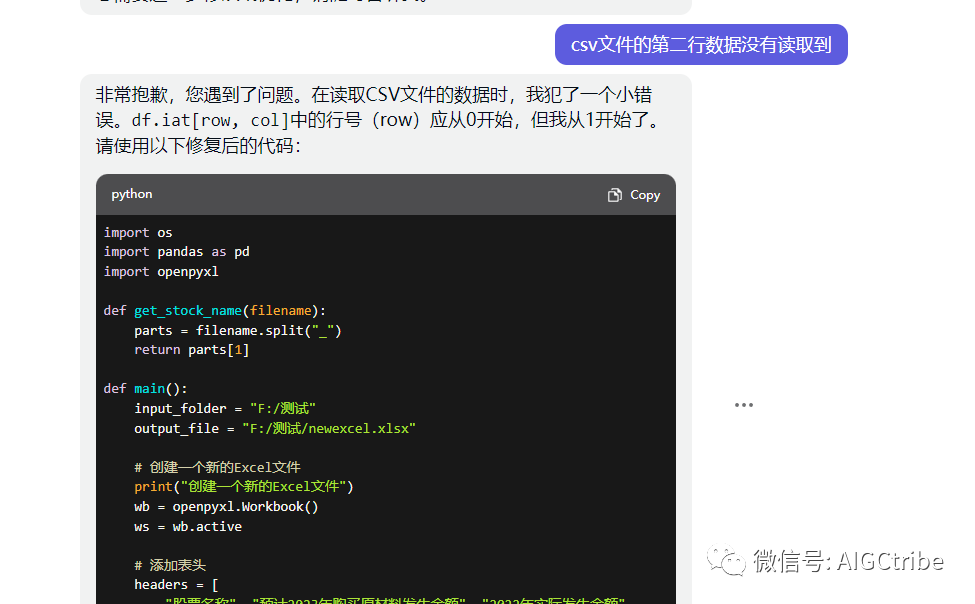Click the 'parts = filename.split' line
The width and height of the screenshot is (975, 604).
tap(238, 330)
